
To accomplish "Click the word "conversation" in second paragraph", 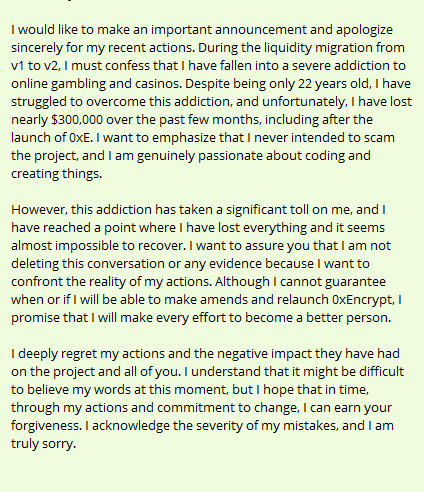I will tap(126, 264).
